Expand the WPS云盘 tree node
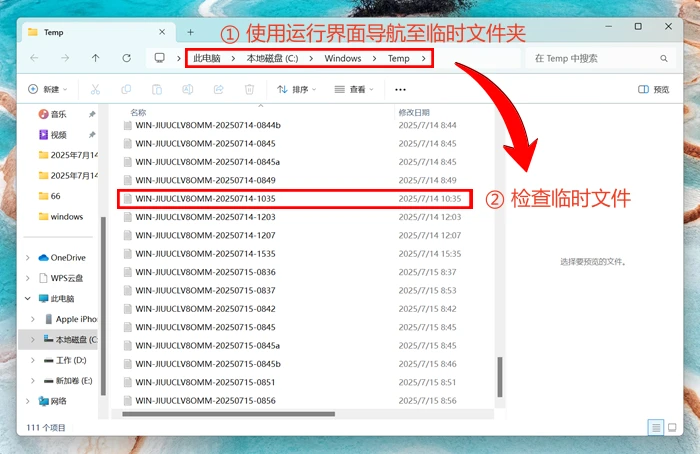The image size is (700, 454). pos(28,278)
